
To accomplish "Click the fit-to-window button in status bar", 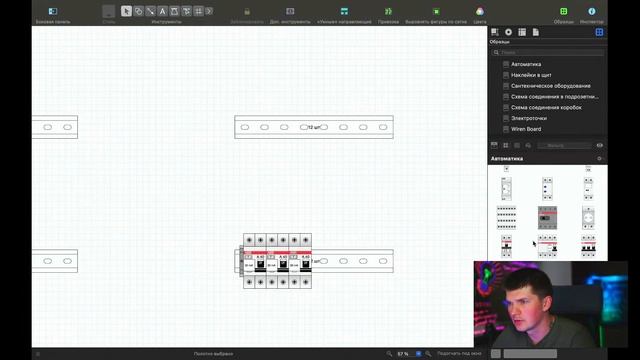I will [x=459, y=354].
